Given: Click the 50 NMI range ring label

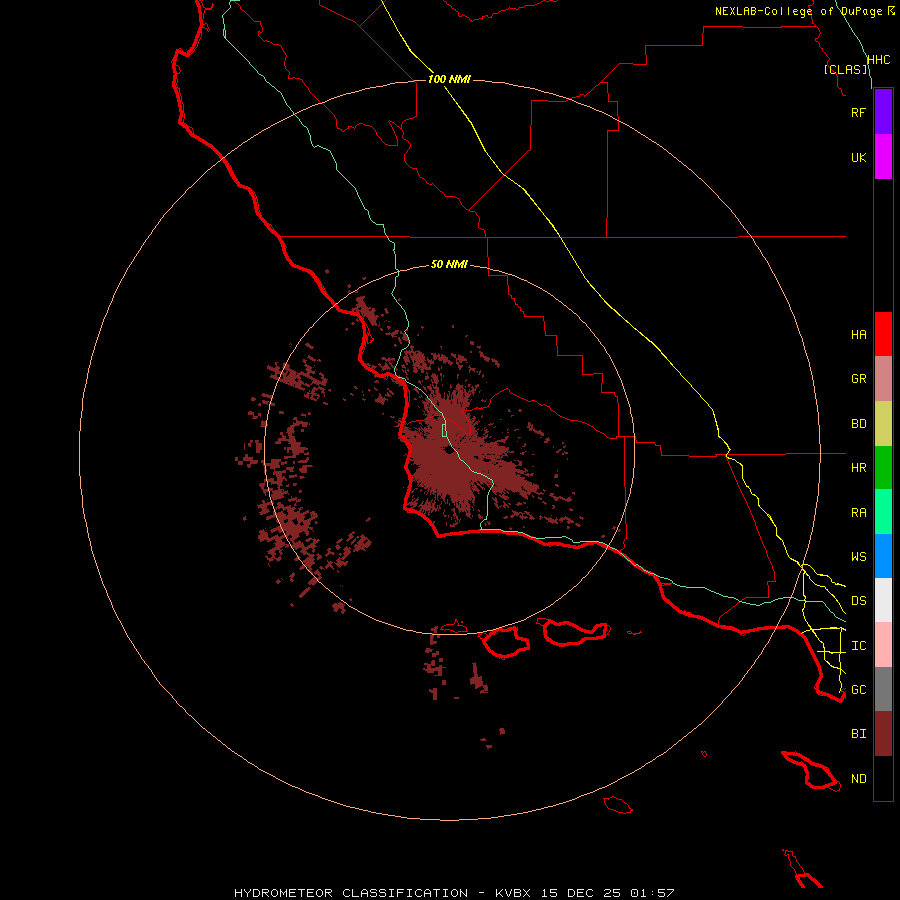Looking at the screenshot, I should click(x=449, y=264).
